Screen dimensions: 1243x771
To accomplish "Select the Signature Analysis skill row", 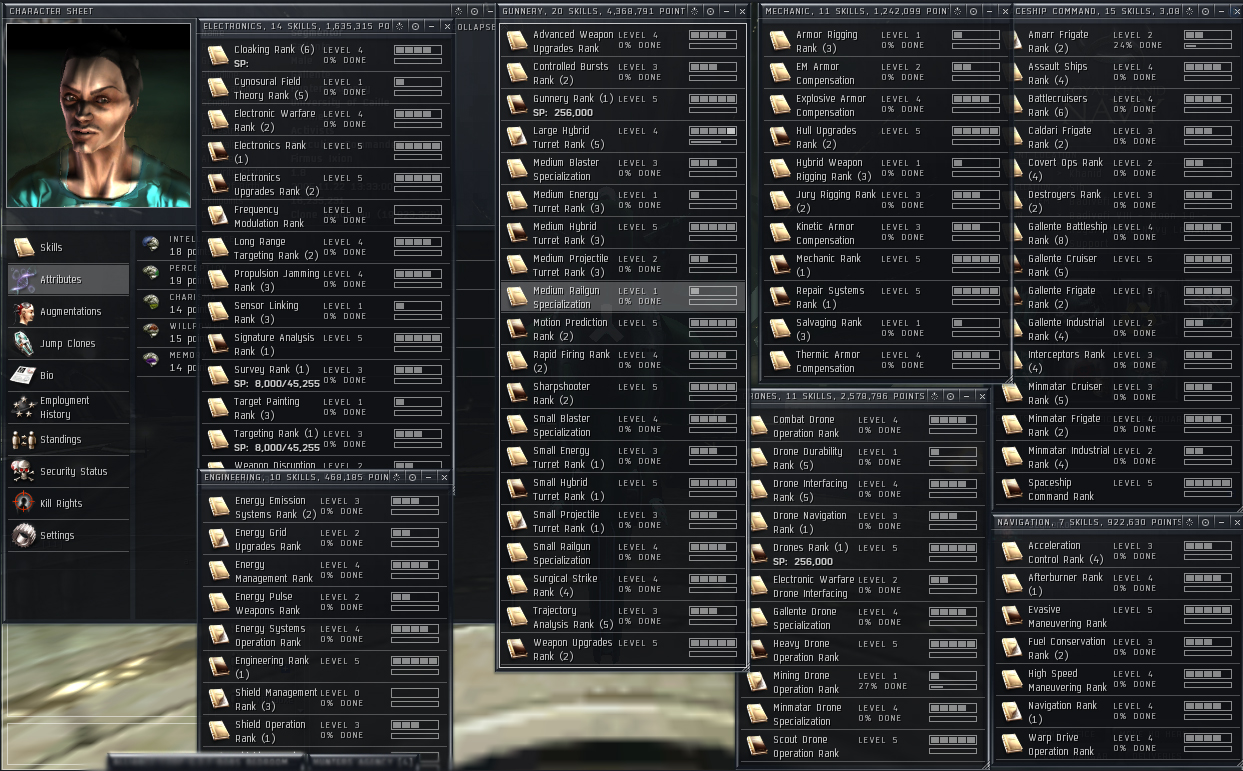I will pos(326,343).
